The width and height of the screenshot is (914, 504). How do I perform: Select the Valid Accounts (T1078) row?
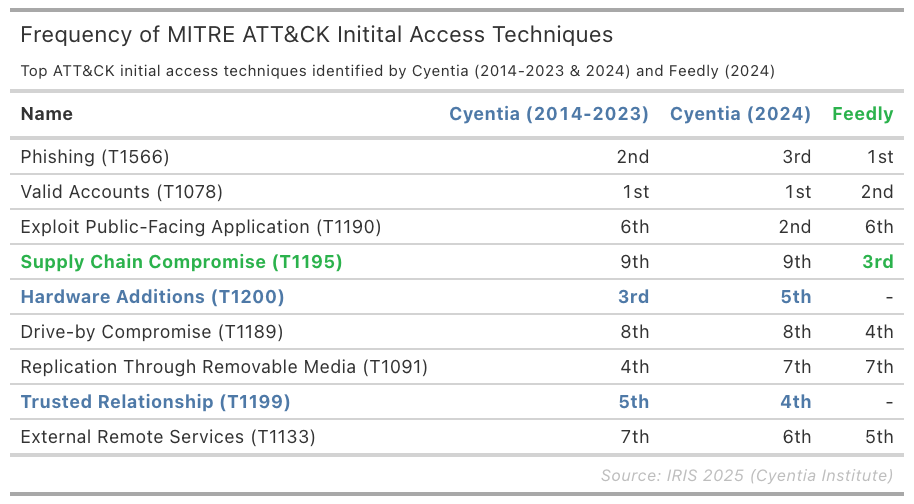(121, 192)
